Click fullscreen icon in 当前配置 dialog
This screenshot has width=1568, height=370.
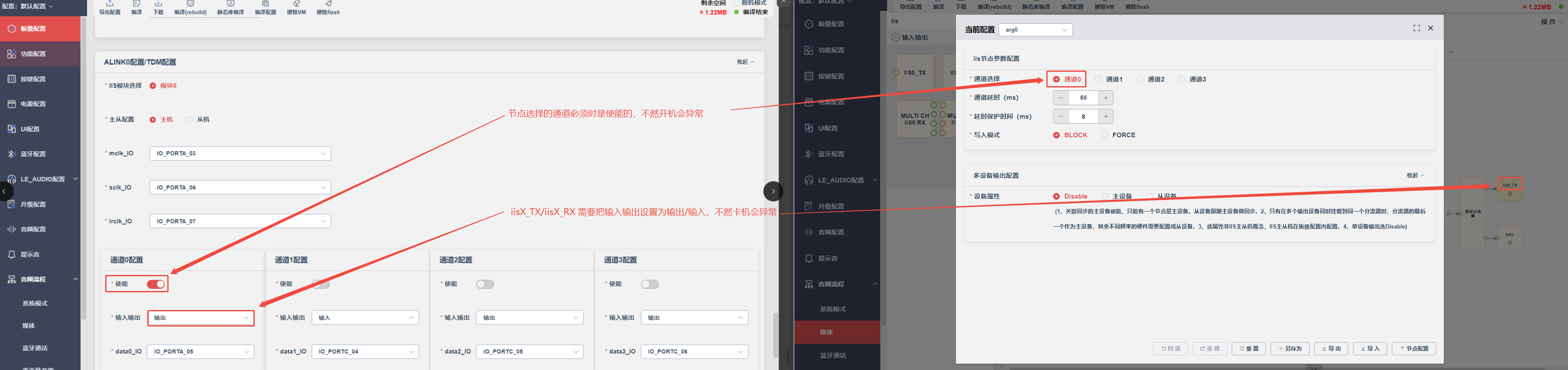[1416, 28]
